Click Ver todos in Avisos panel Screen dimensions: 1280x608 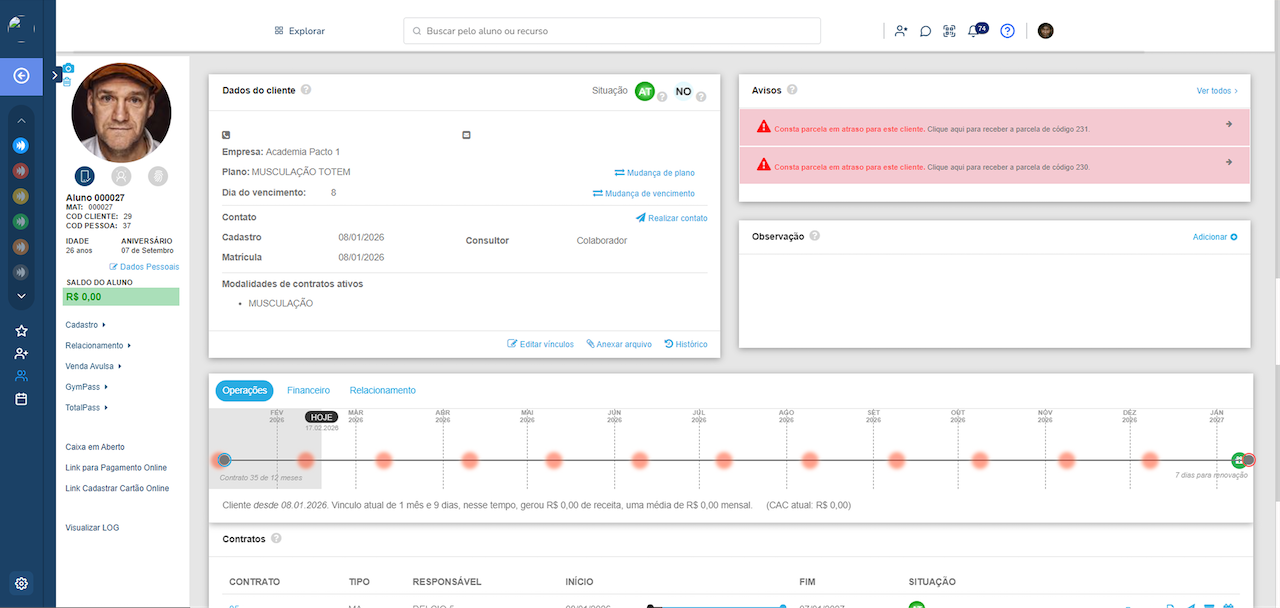(1216, 91)
